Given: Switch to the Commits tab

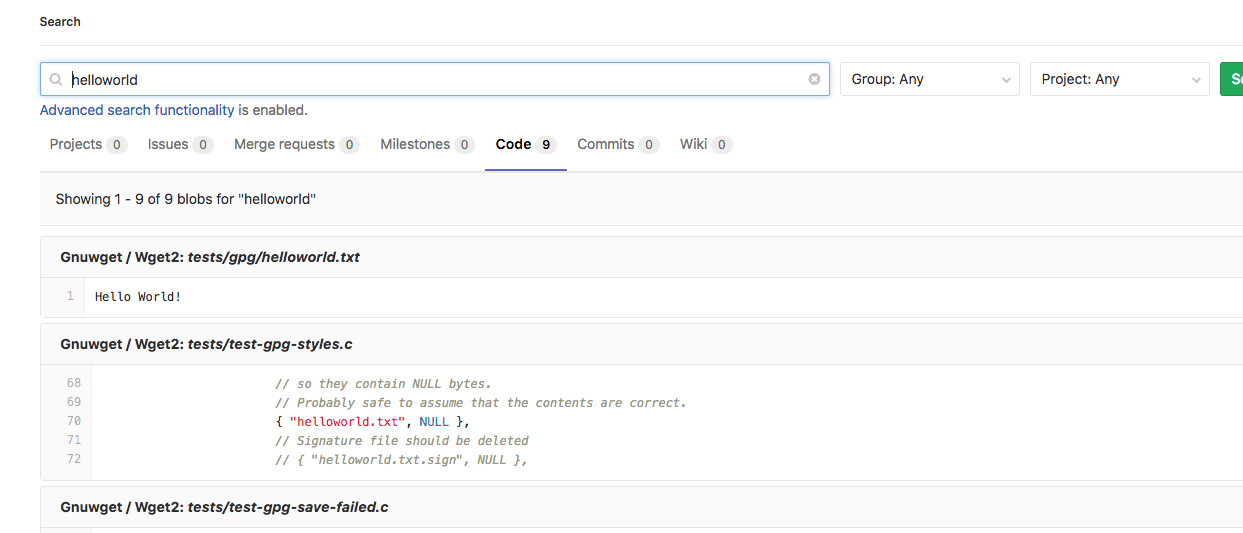Looking at the screenshot, I should tap(618, 144).
